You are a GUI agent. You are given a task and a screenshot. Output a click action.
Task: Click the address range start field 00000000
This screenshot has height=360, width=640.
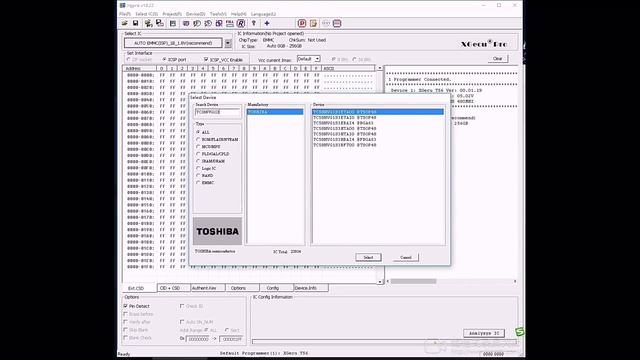pyautogui.click(x=198, y=339)
